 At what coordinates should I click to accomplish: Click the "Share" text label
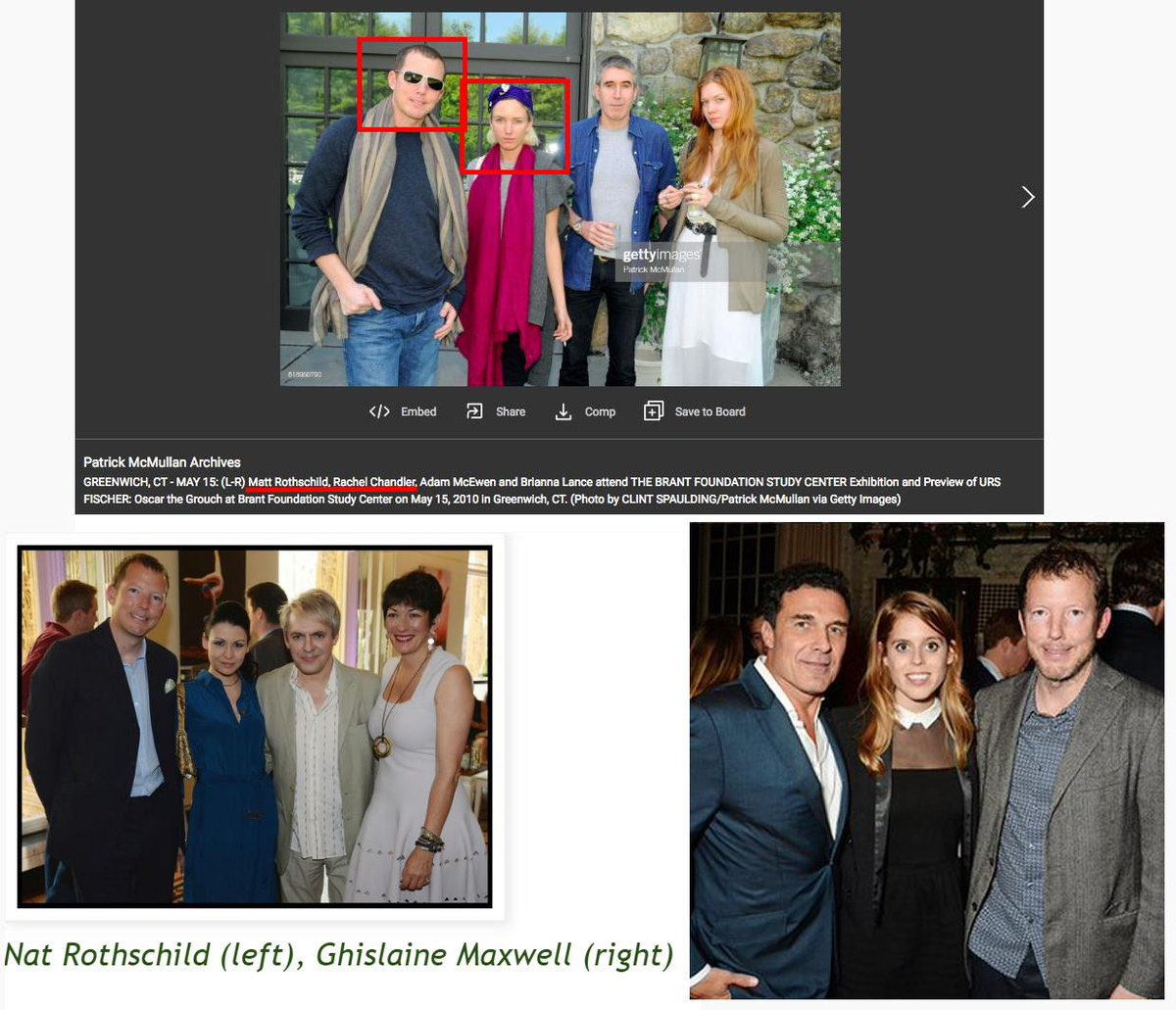[x=511, y=412]
